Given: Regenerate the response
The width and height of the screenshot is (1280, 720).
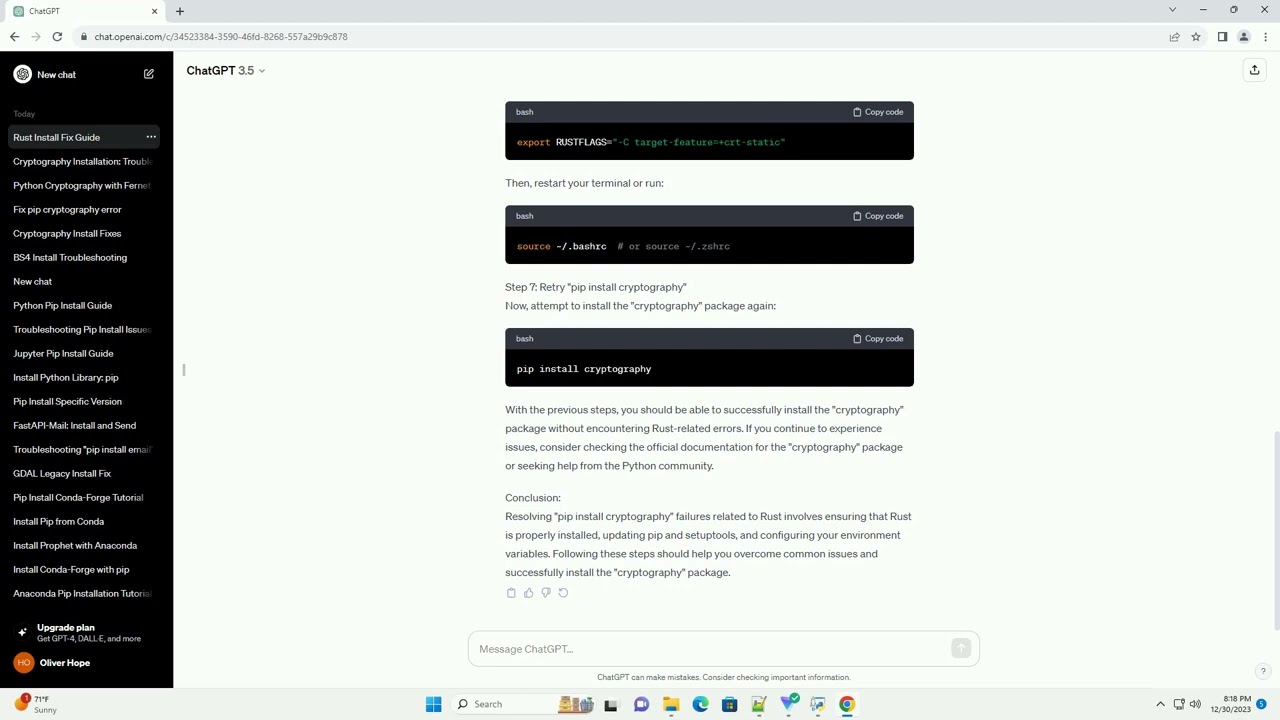Looking at the screenshot, I should (x=563, y=593).
